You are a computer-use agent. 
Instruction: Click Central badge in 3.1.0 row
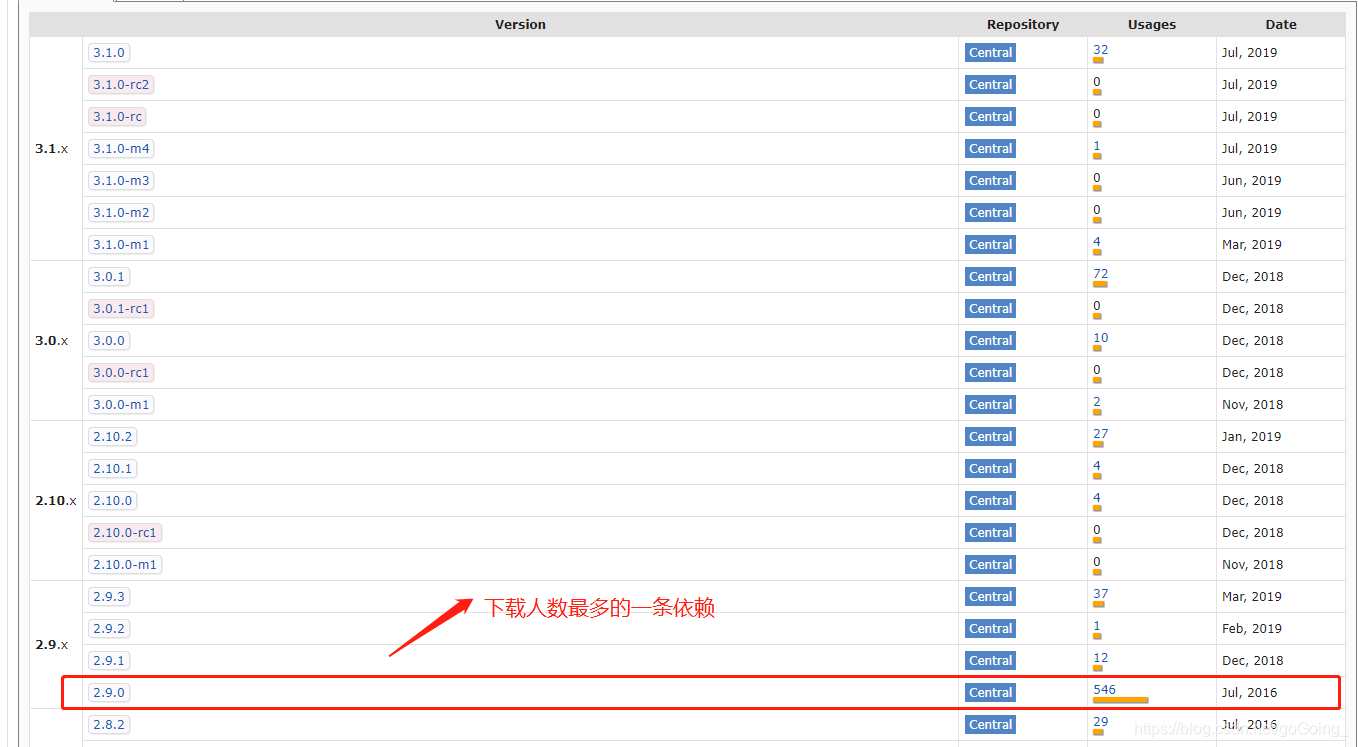coord(990,53)
